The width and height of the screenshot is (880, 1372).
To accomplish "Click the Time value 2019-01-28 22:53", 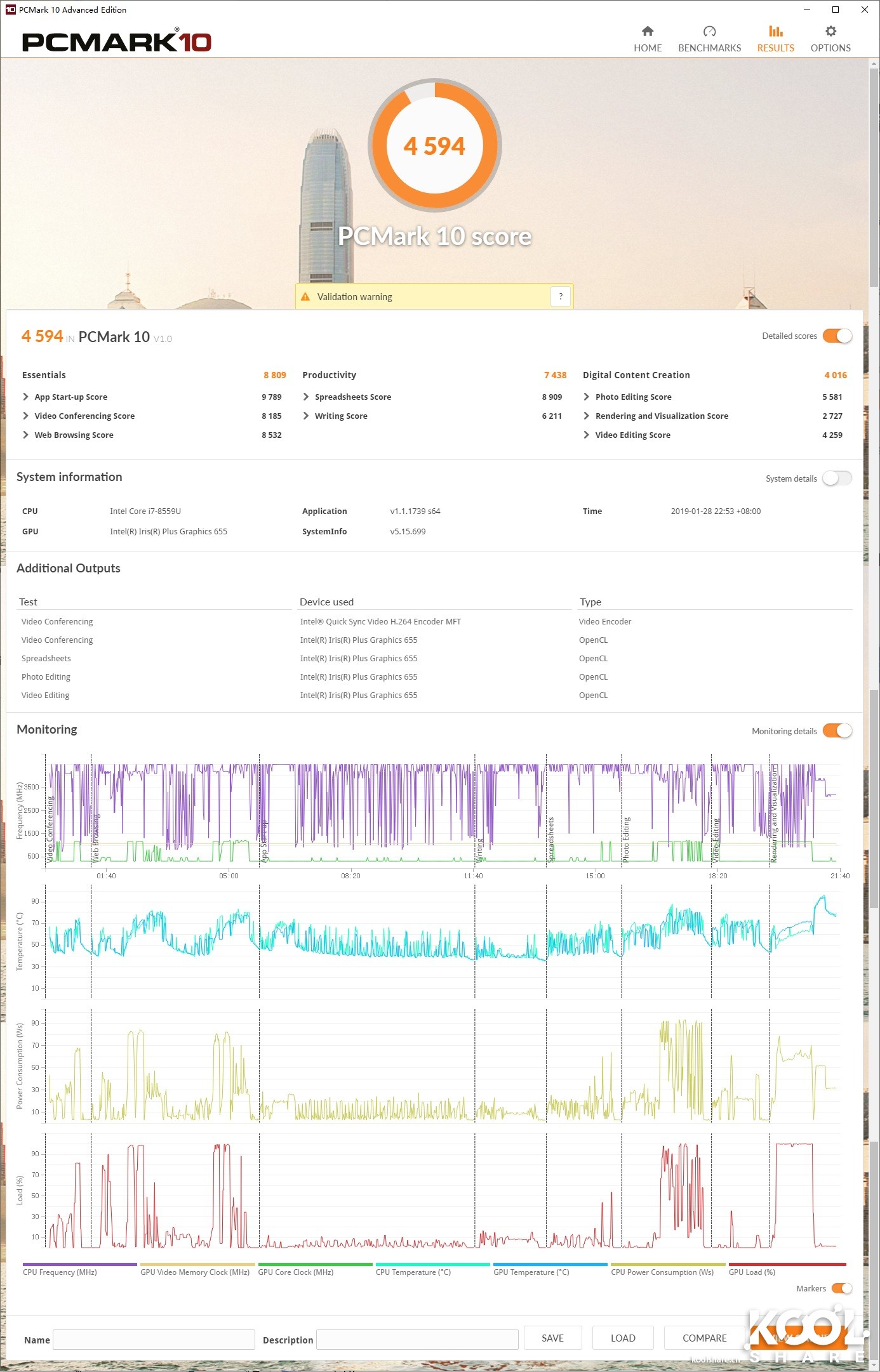I will (716, 511).
